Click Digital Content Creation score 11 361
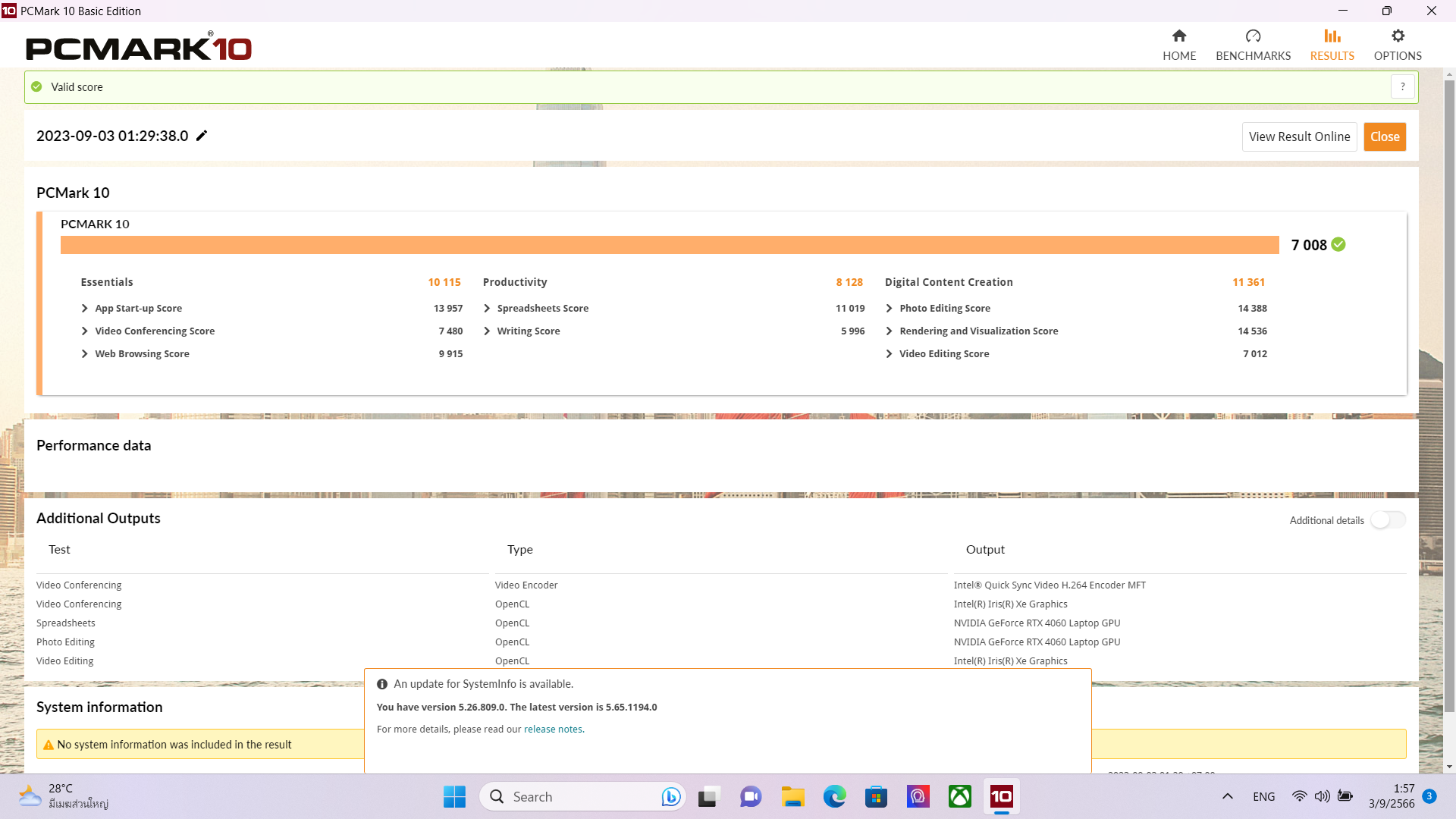Image resolution: width=1456 pixels, height=819 pixels. point(1248,282)
